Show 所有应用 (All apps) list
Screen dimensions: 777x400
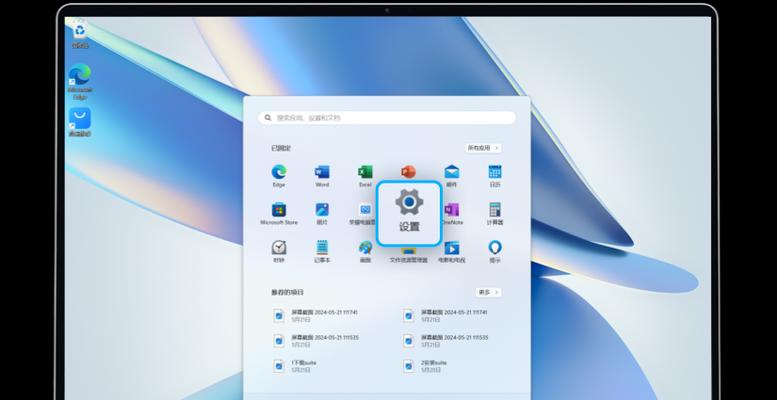(483, 148)
